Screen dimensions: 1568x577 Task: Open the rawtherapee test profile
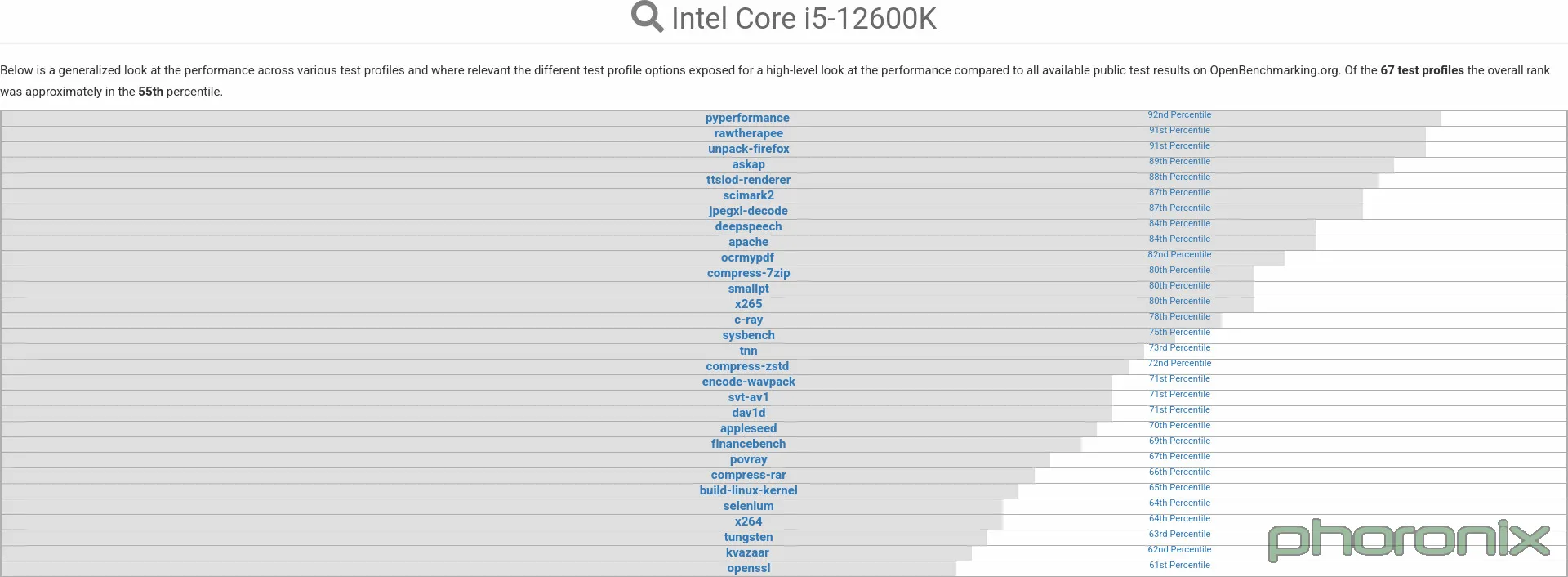[x=748, y=133]
